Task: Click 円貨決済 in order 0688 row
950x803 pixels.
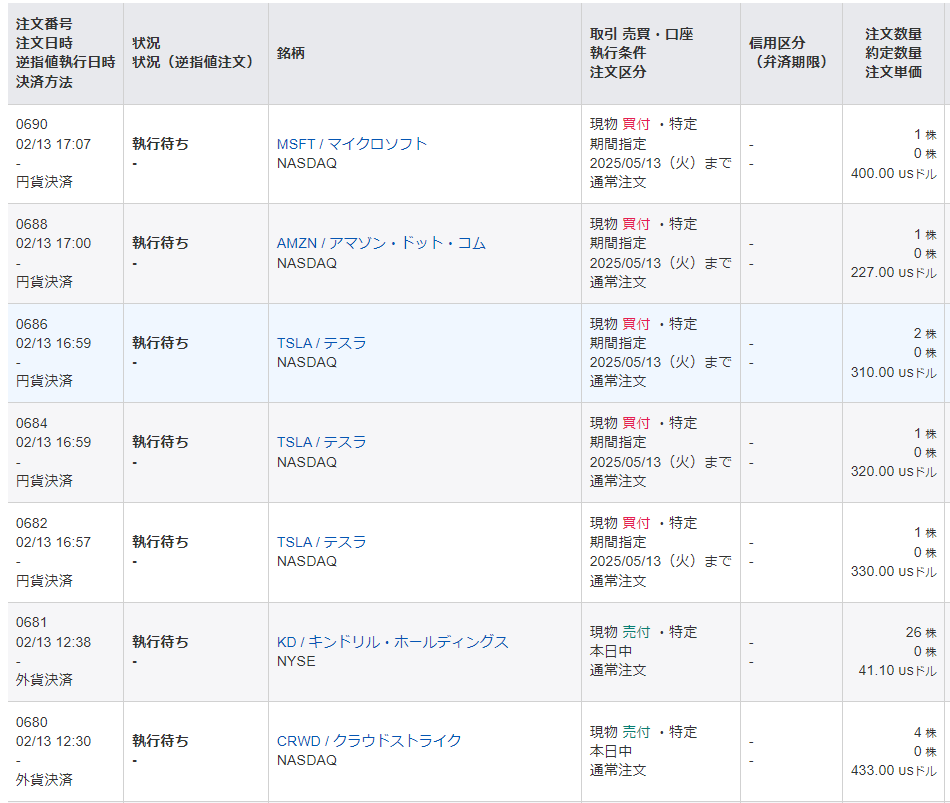Action: click(44, 282)
